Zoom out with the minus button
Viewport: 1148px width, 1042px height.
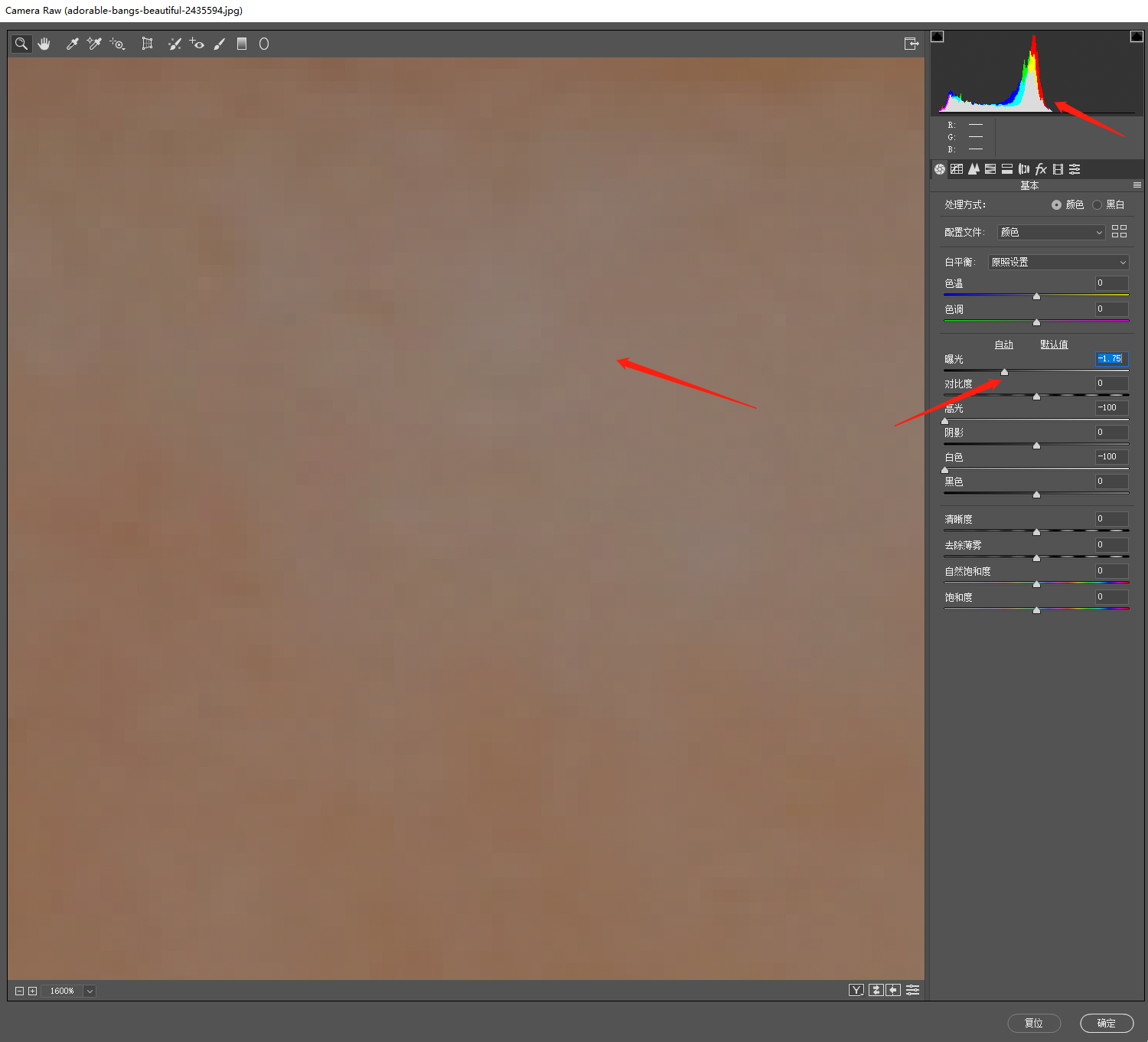pyautogui.click(x=19, y=991)
